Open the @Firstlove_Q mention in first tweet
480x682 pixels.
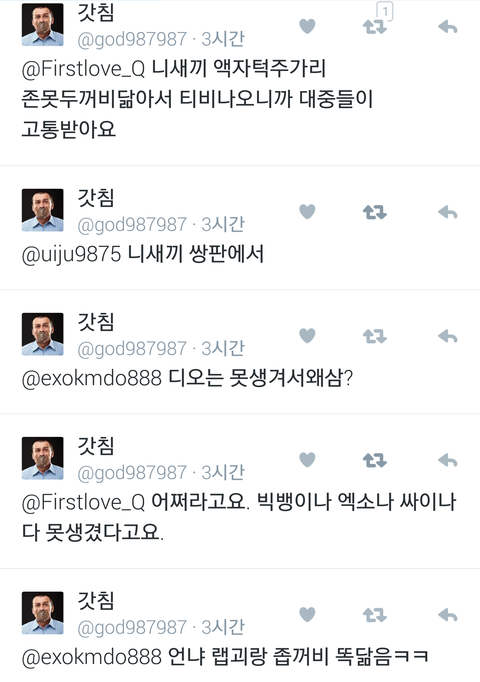tap(83, 69)
